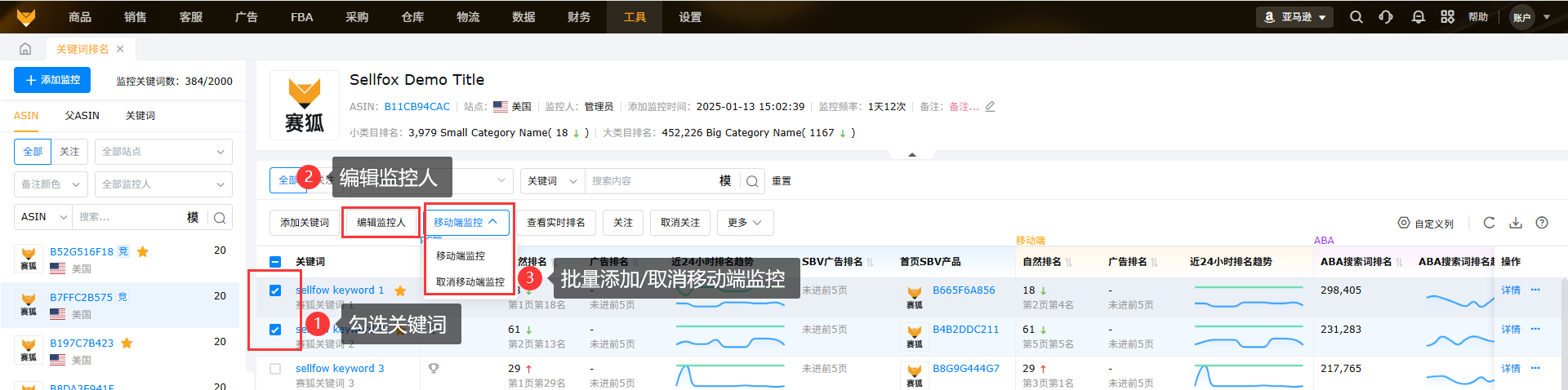
Task: Open FBA top menu
Action: tap(302, 17)
